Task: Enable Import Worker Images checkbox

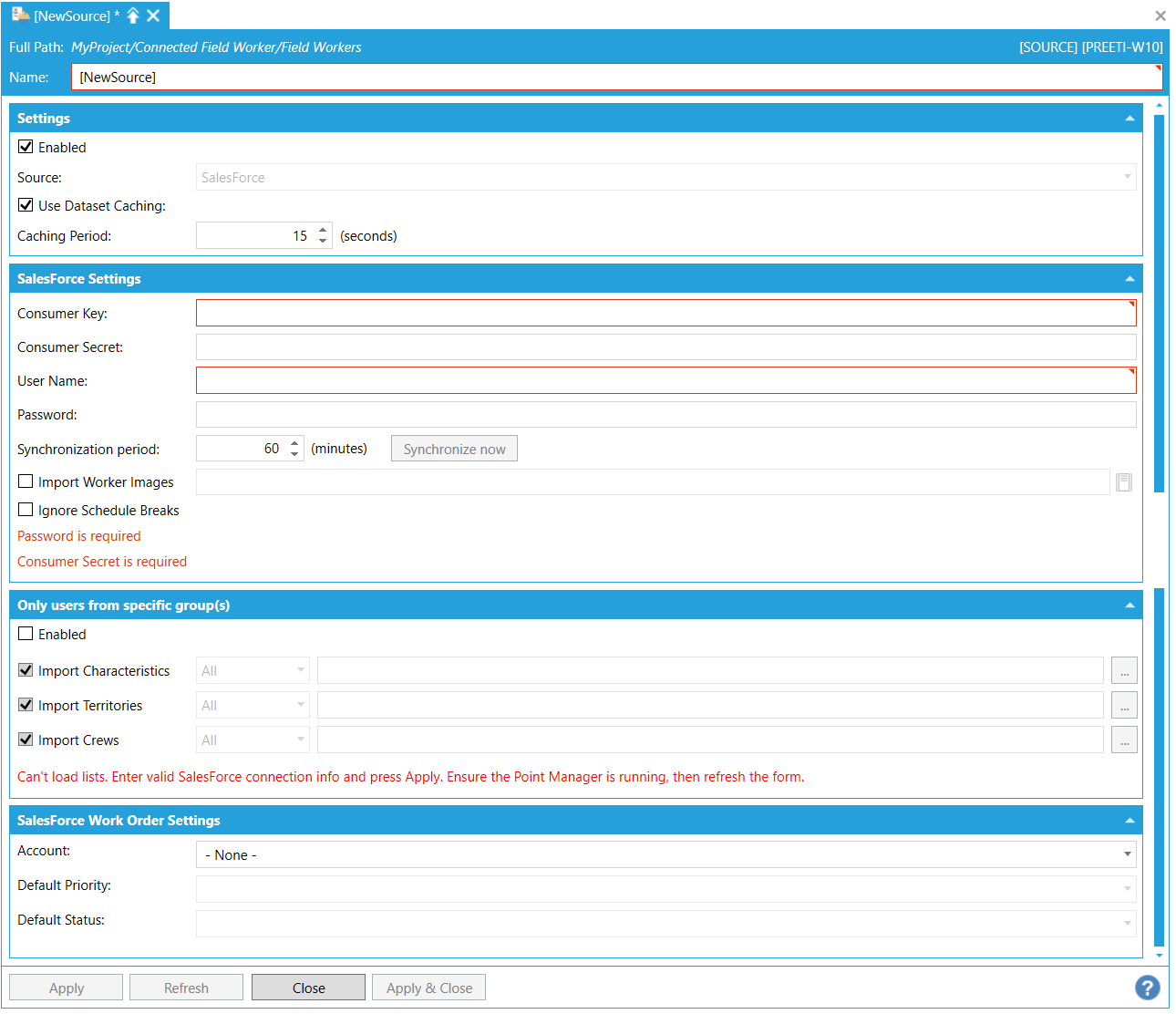Action: point(26,481)
